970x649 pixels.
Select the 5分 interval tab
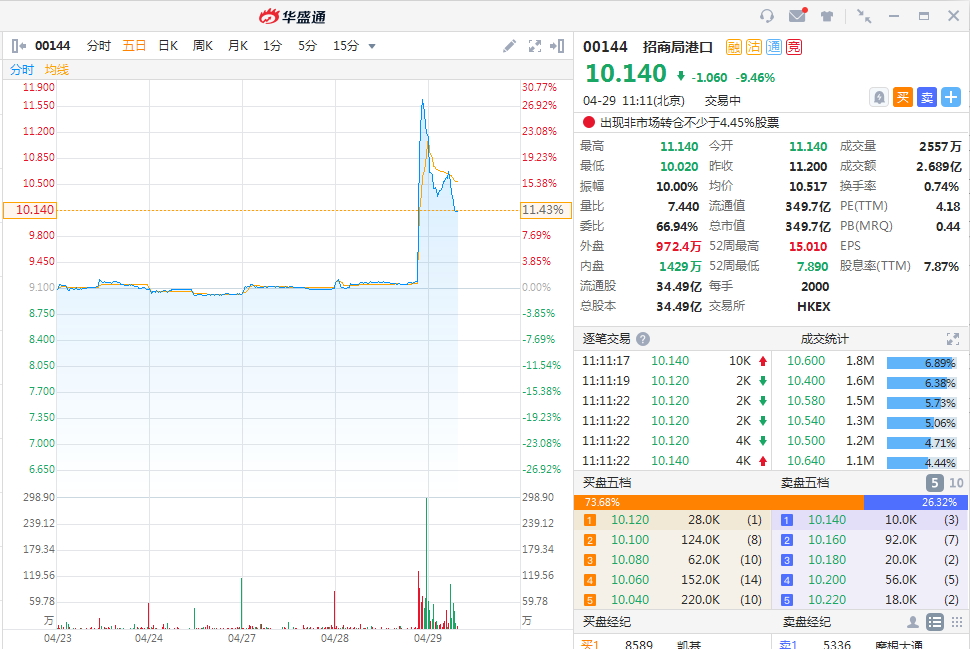pyautogui.click(x=307, y=46)
